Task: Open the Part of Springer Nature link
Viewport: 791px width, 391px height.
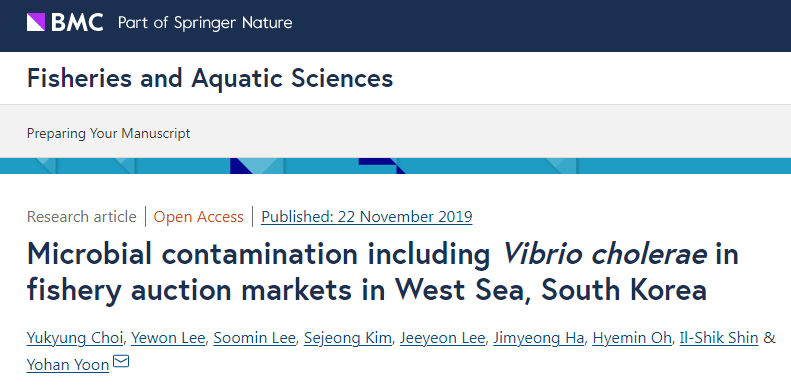Action: (205, 23)
